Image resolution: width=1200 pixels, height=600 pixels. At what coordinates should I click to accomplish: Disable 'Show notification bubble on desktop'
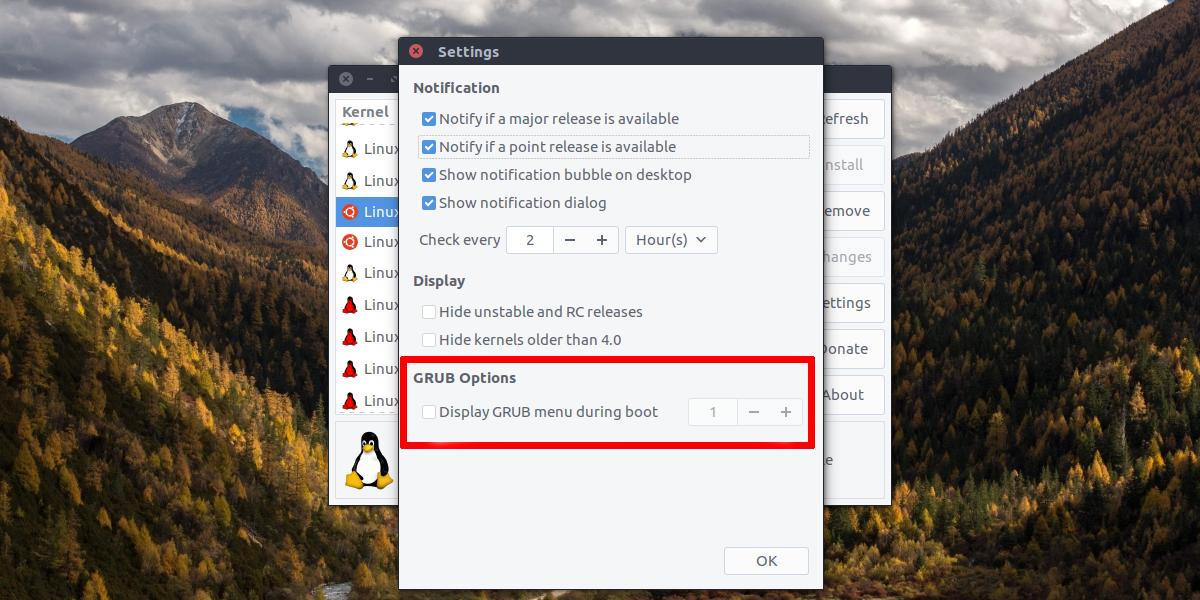429,175
